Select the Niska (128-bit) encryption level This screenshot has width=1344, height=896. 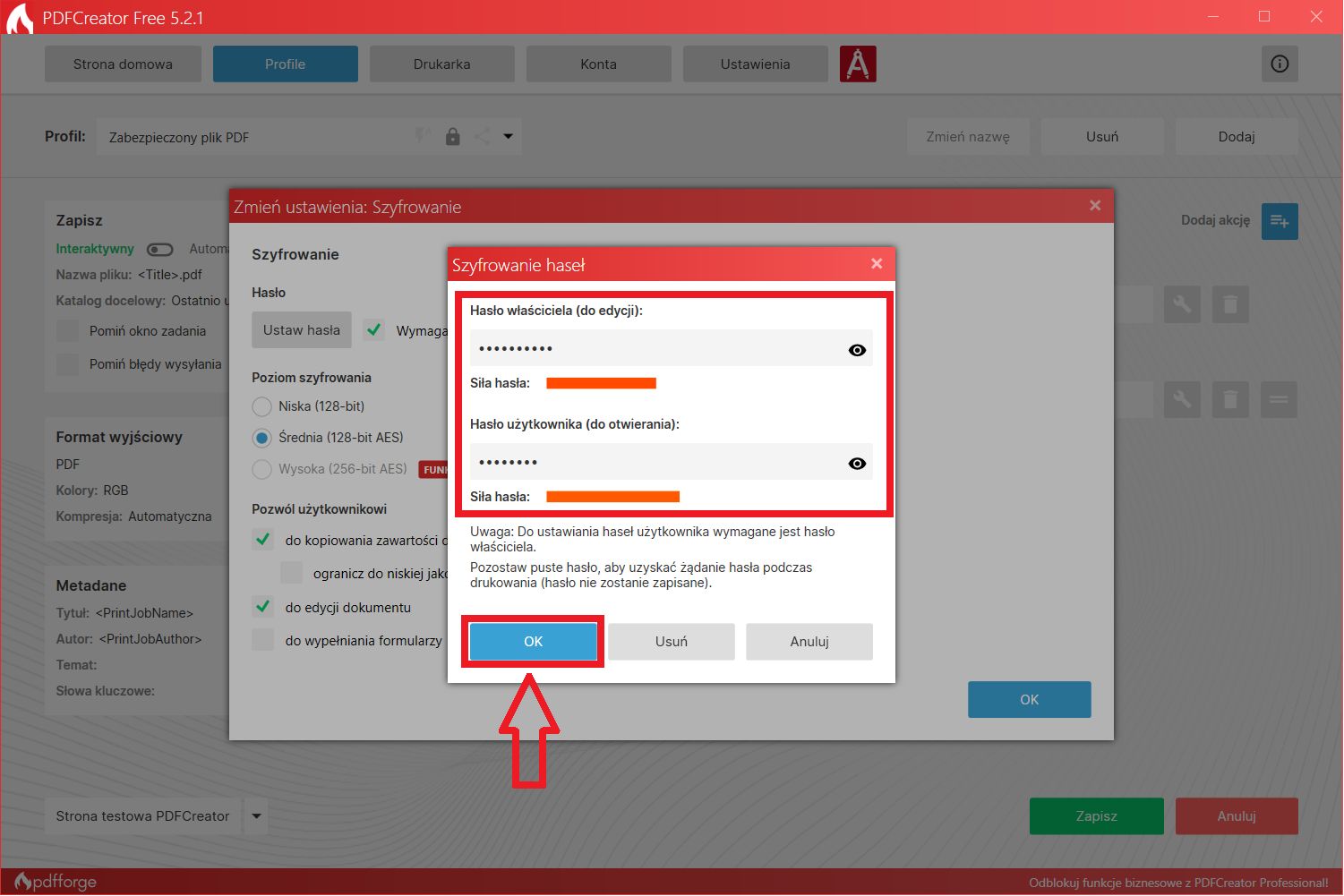click(x=261, y=406)
